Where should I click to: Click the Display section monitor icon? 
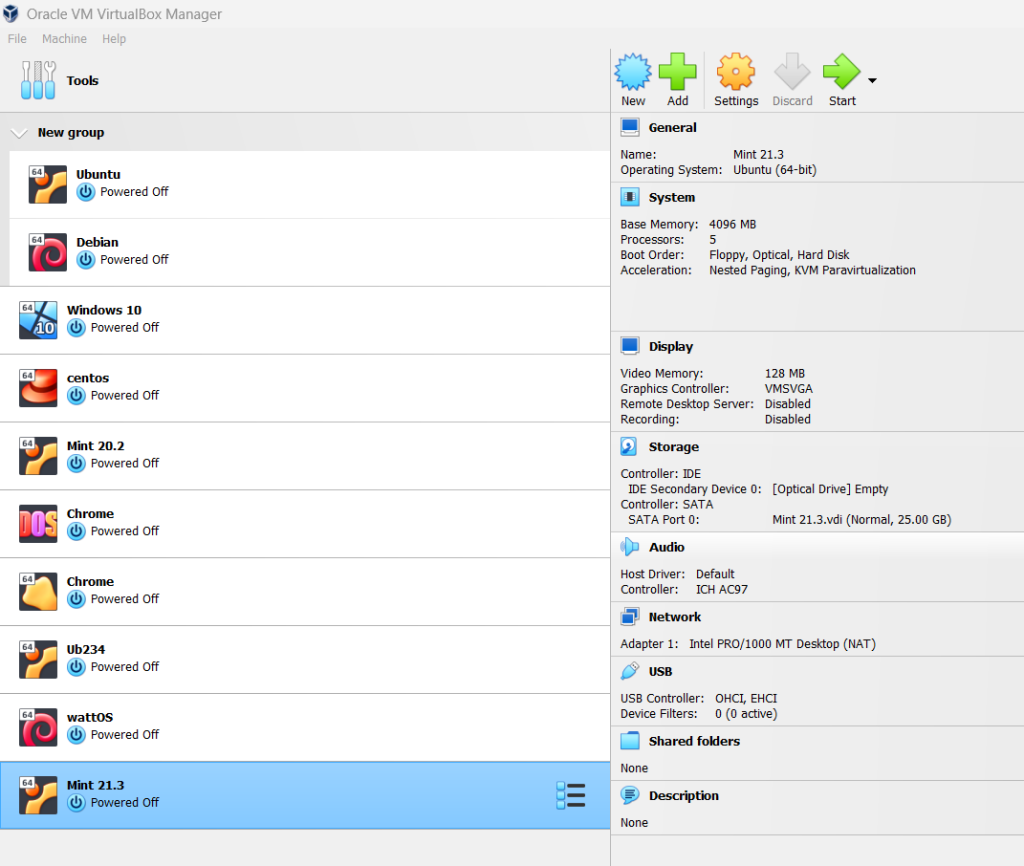pos(630,346)
